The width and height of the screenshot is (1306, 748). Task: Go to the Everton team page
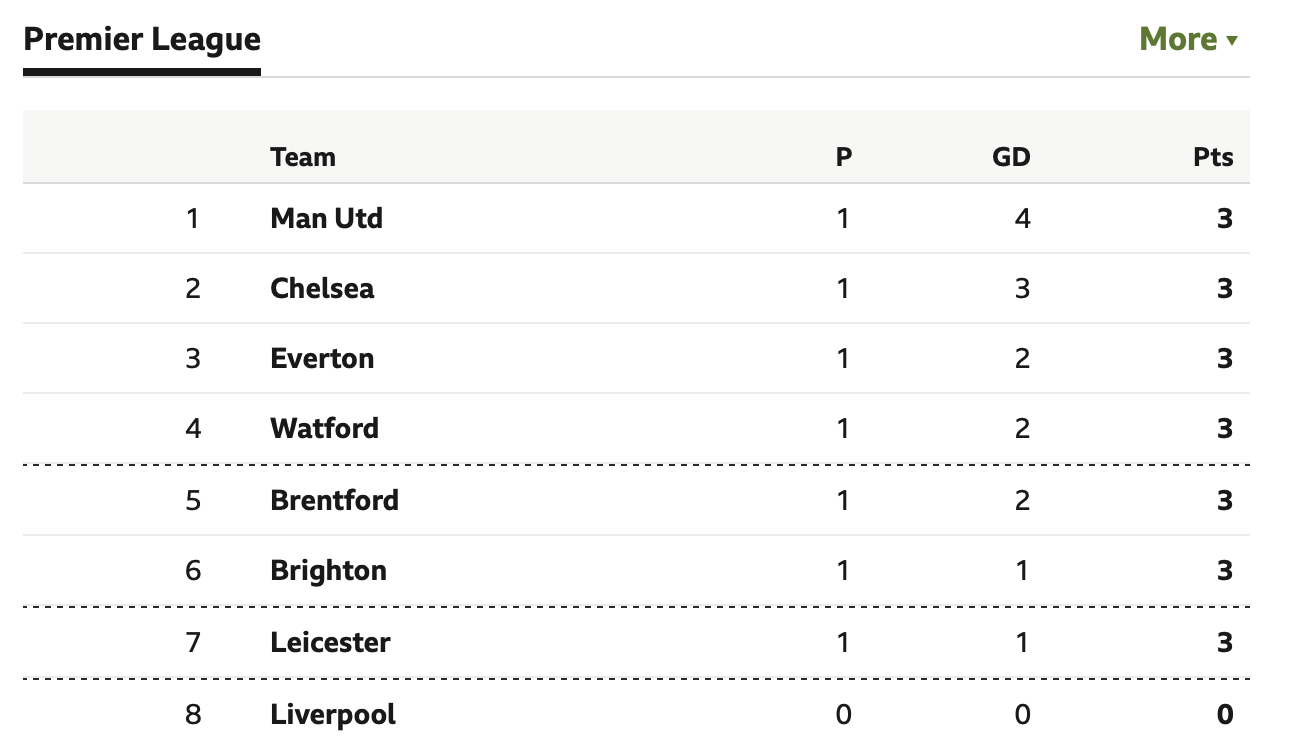pos(322,358)
